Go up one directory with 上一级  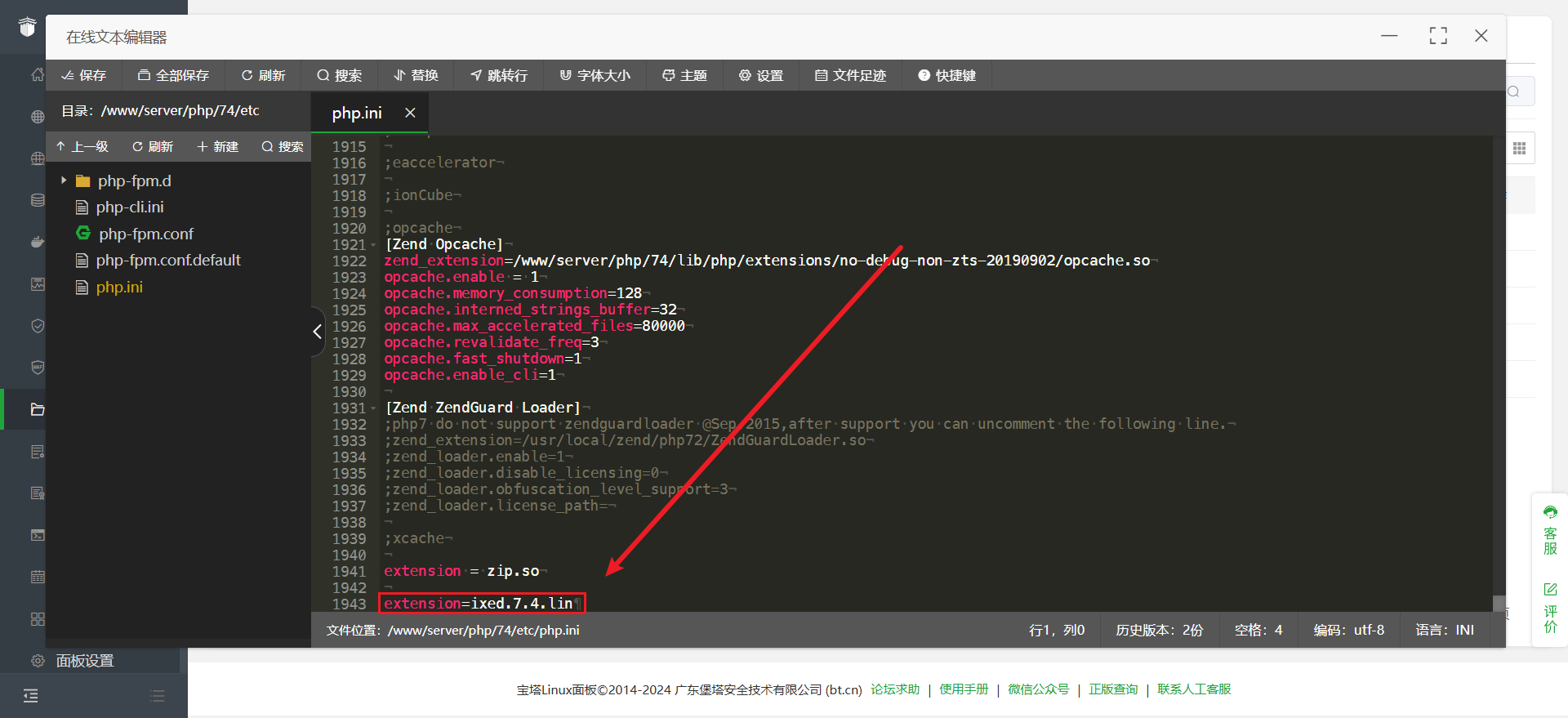tap(82, 146)
